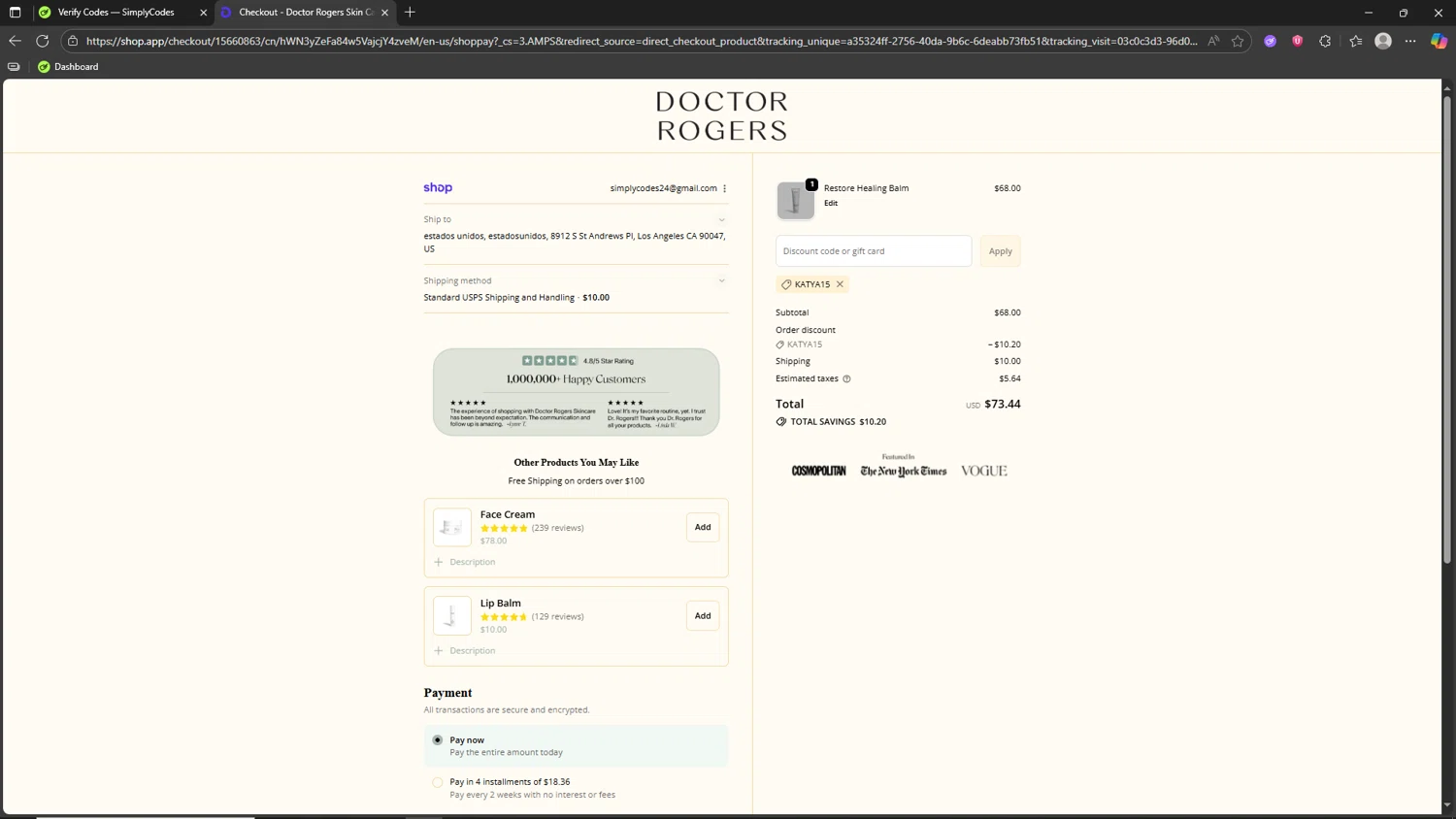Screen dimensions: 1456x819
Task: Apply the discount code
Action: click(x=1000, y=251)
